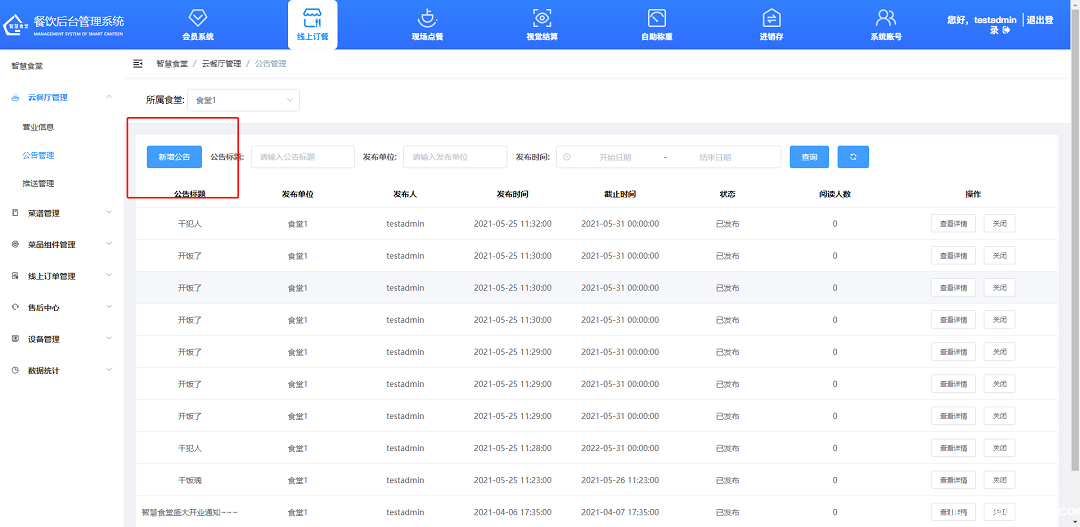Image resolution: width=1080 pixels, height=527 pixels.
Task: Go to 推送管理 in the sidebar
Action: tap(38, 183)
